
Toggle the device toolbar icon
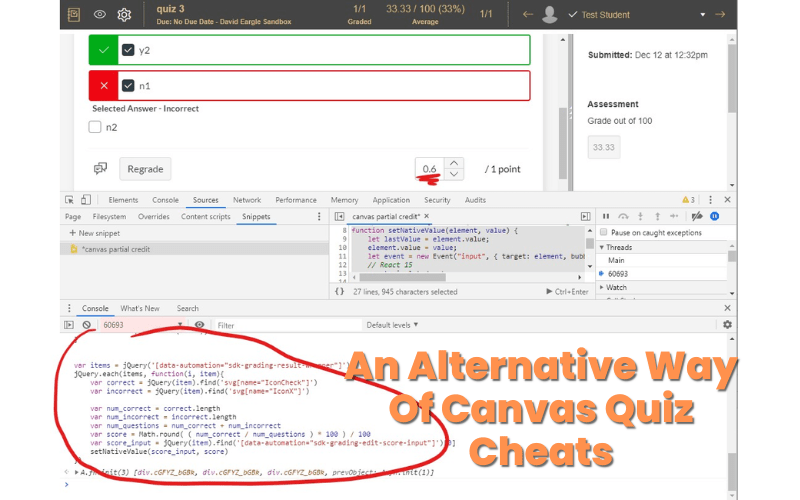(86, 200)
